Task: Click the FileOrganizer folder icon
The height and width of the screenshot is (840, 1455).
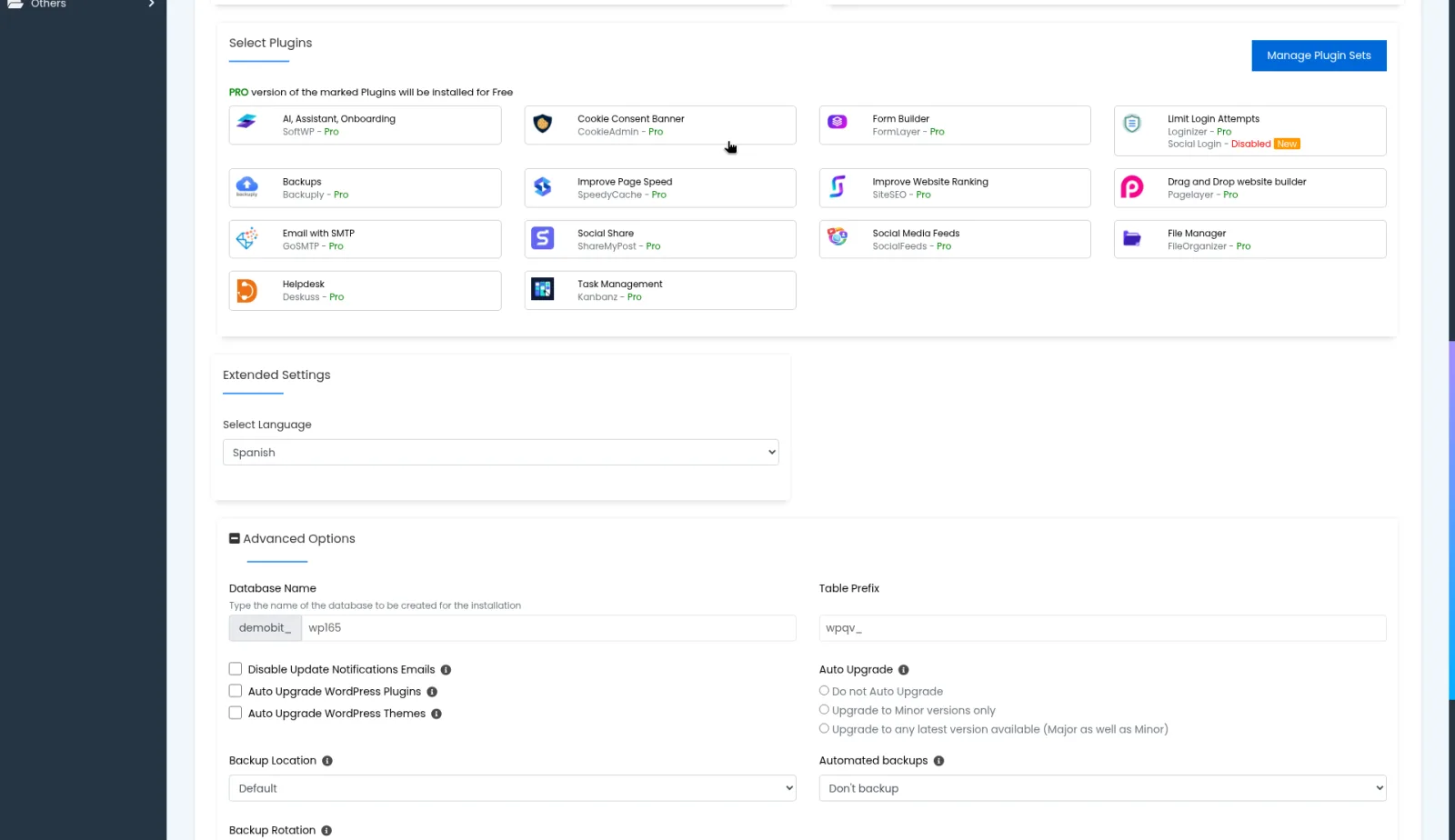Action: [x=1132, y=238]
